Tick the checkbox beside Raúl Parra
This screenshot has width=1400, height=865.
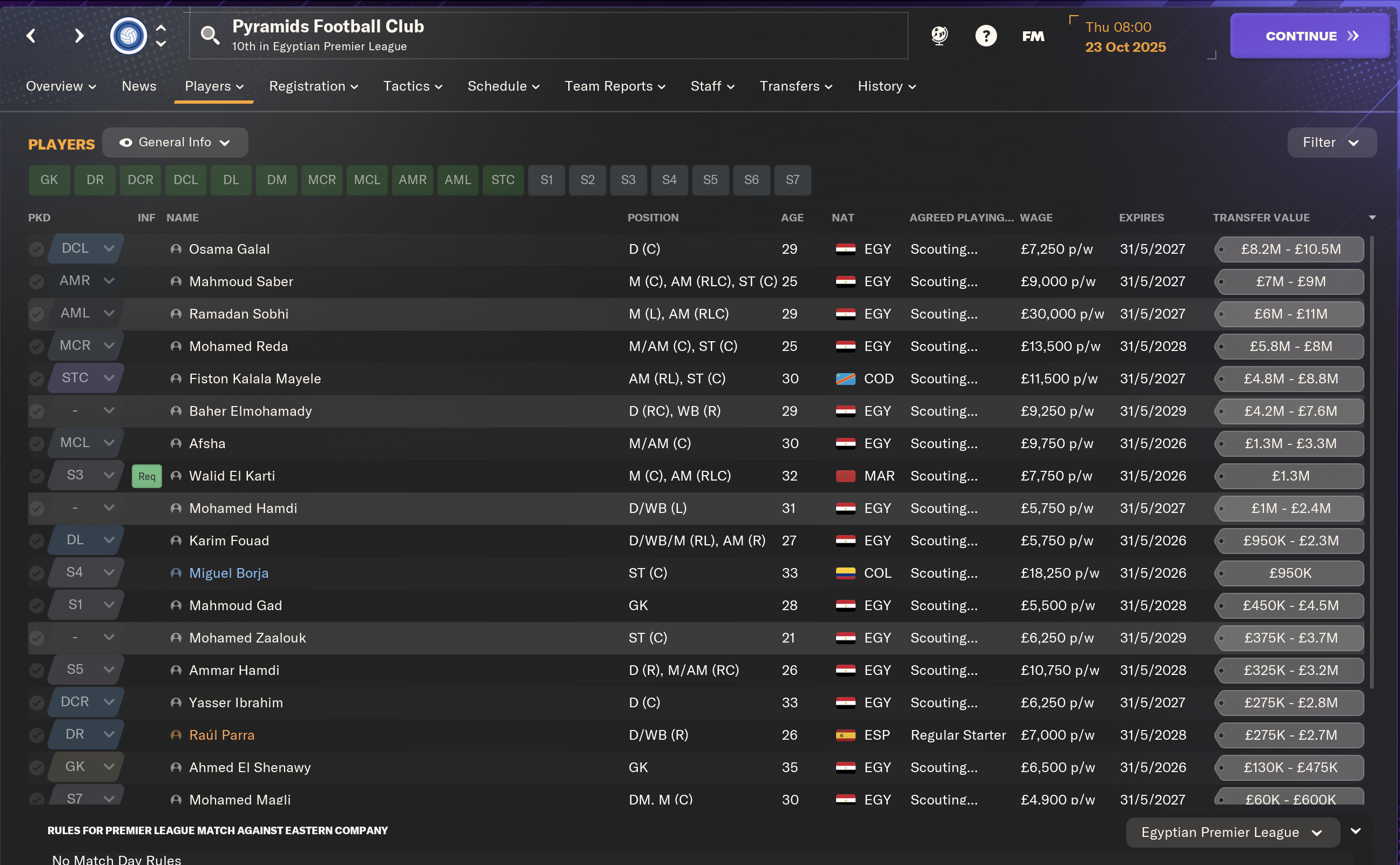click(37, 735)
